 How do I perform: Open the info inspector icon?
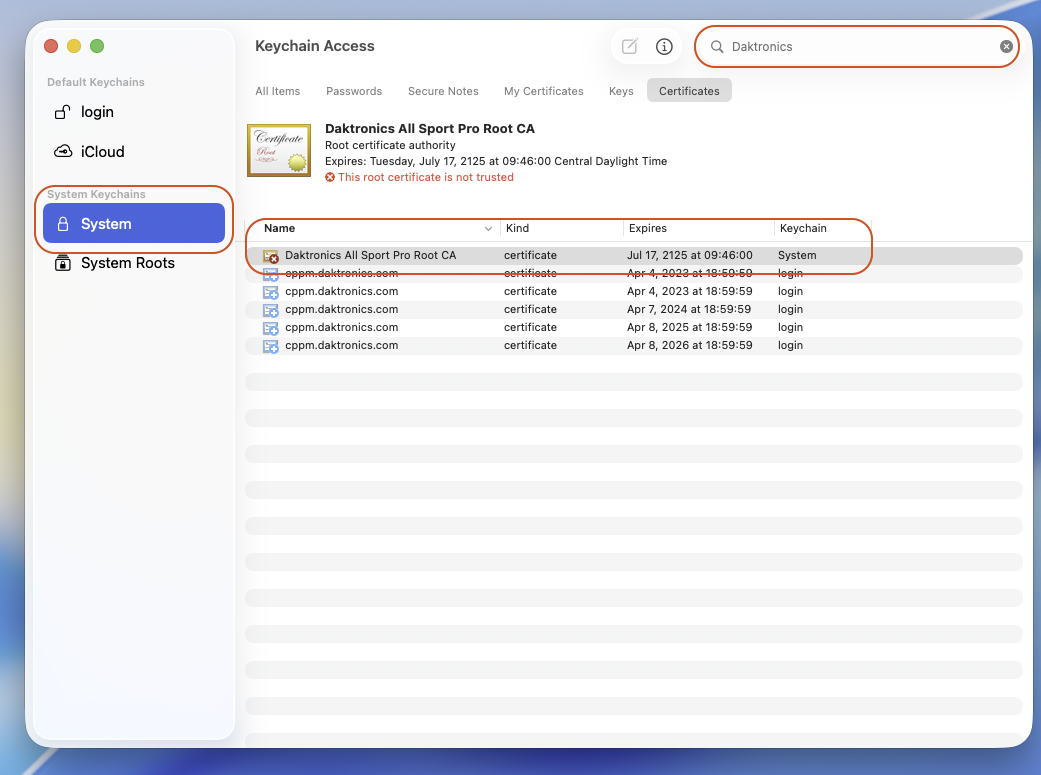coord(664,46)
